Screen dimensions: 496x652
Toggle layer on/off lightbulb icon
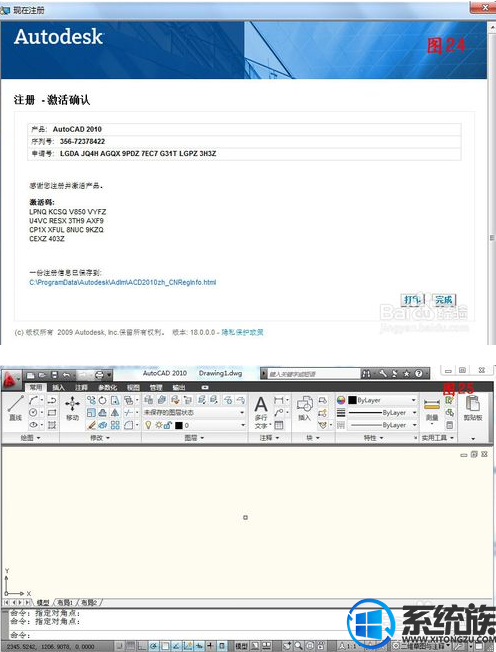click(148, 425)
